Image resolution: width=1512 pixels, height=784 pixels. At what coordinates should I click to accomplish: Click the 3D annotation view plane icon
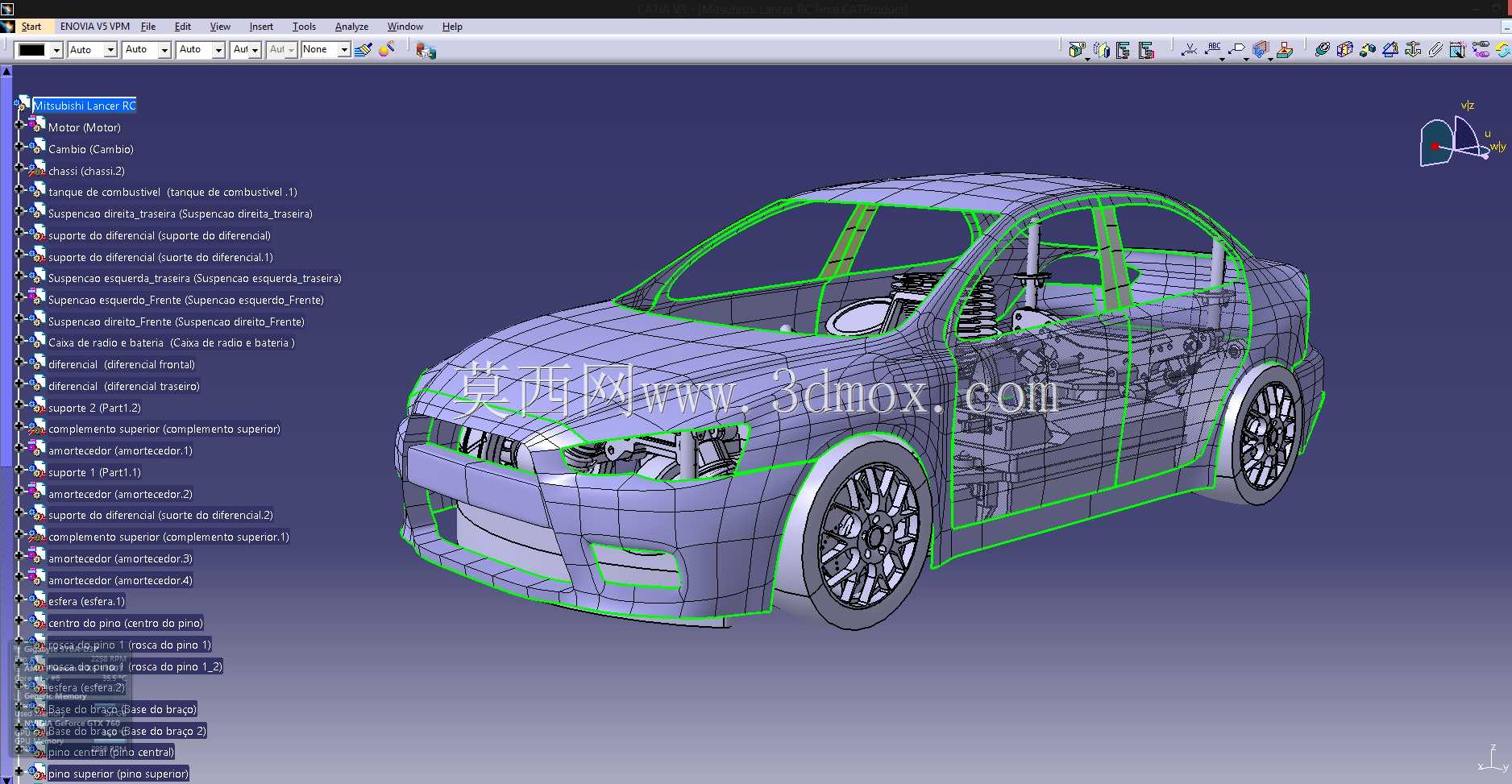(1261, 50)
